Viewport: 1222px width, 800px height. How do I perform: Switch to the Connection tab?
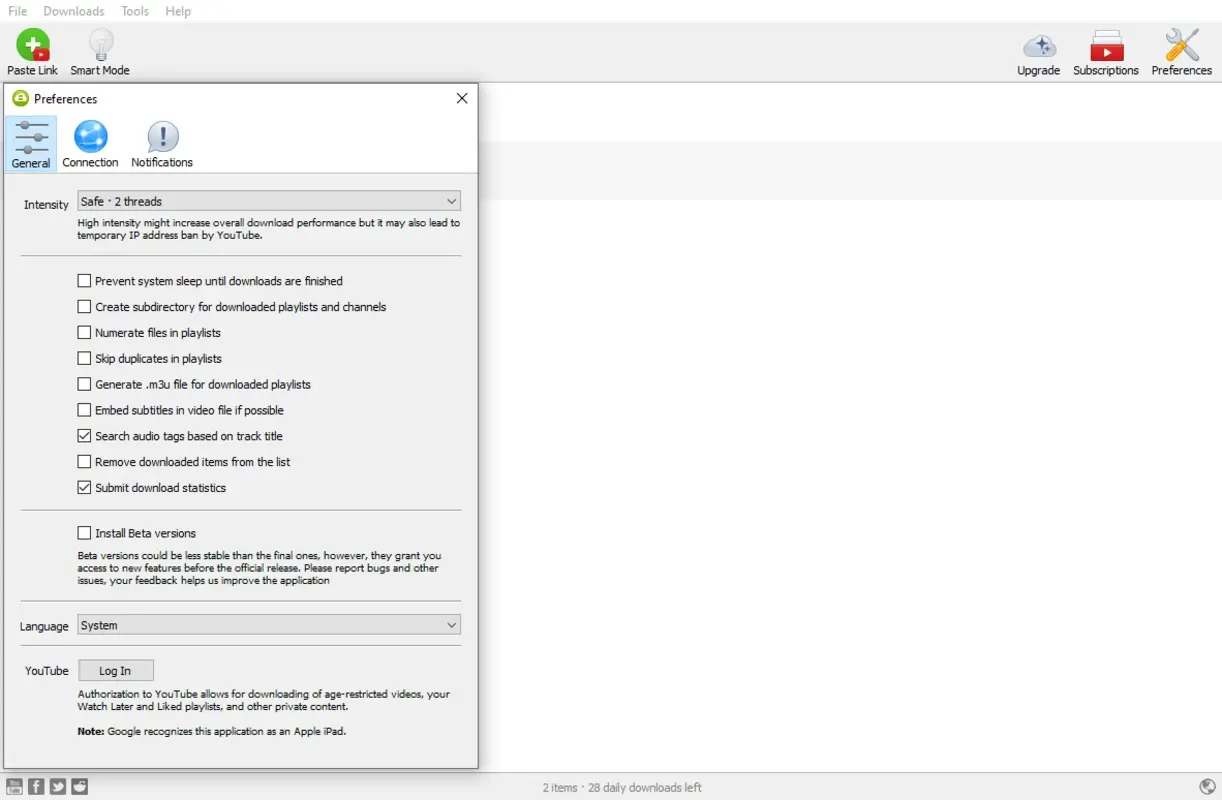[89, 142]
